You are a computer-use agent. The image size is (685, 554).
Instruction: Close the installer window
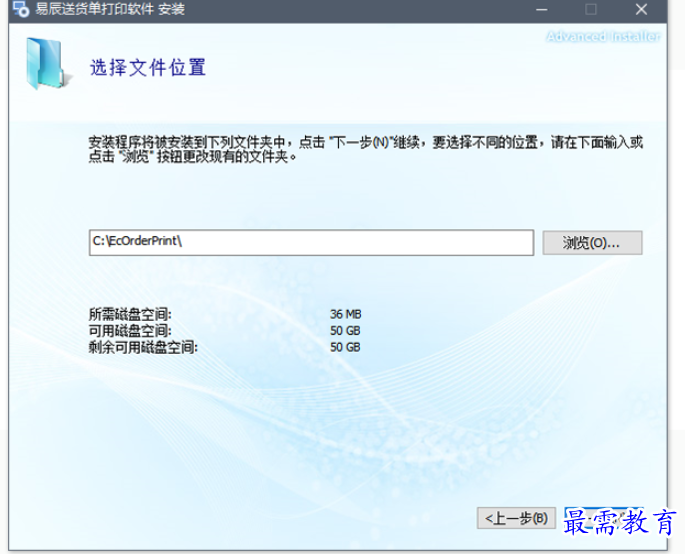point(641,9)
